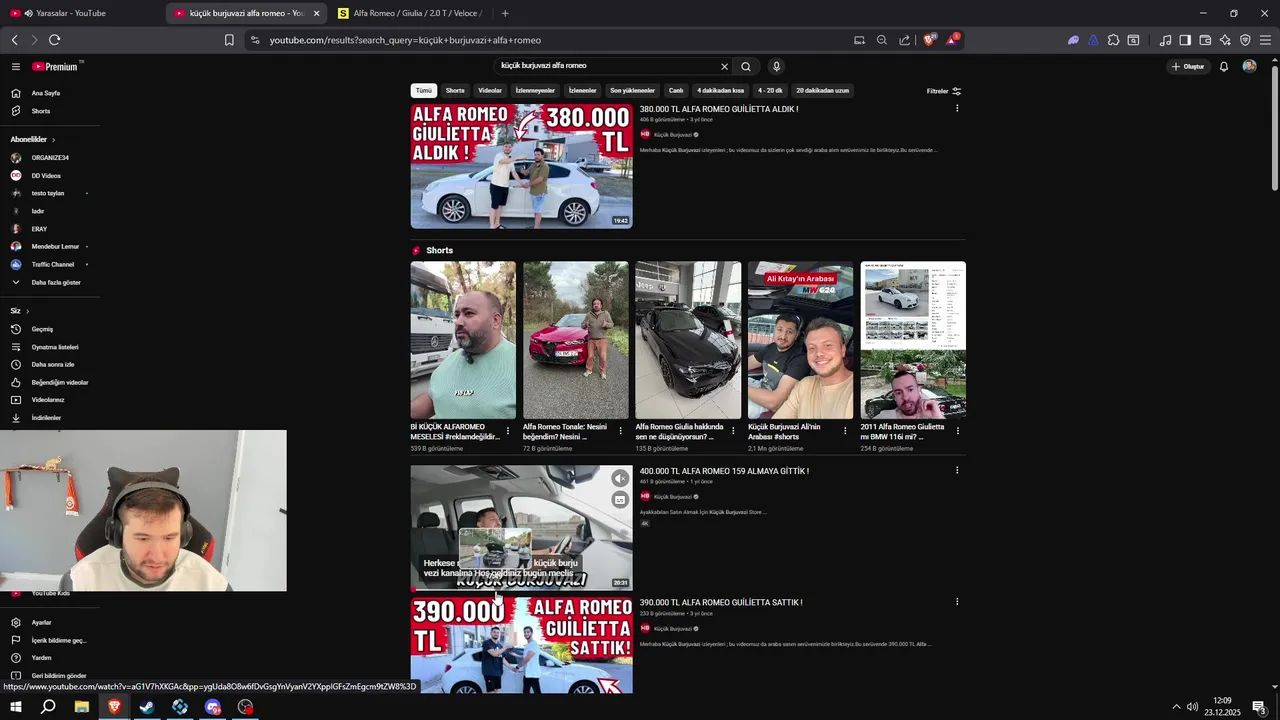Bookmark this page via toolbar icon
Screen dimensions: 1280x720
coord(229,40)
